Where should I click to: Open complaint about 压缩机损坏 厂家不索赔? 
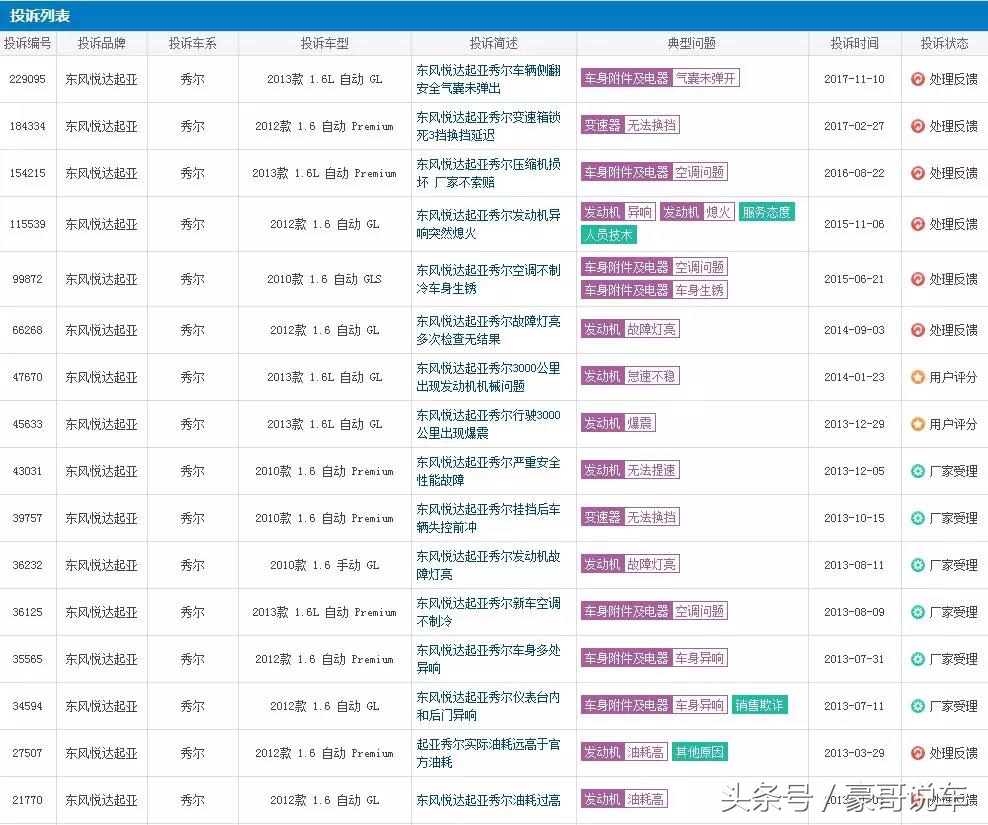tap(488, 173)
